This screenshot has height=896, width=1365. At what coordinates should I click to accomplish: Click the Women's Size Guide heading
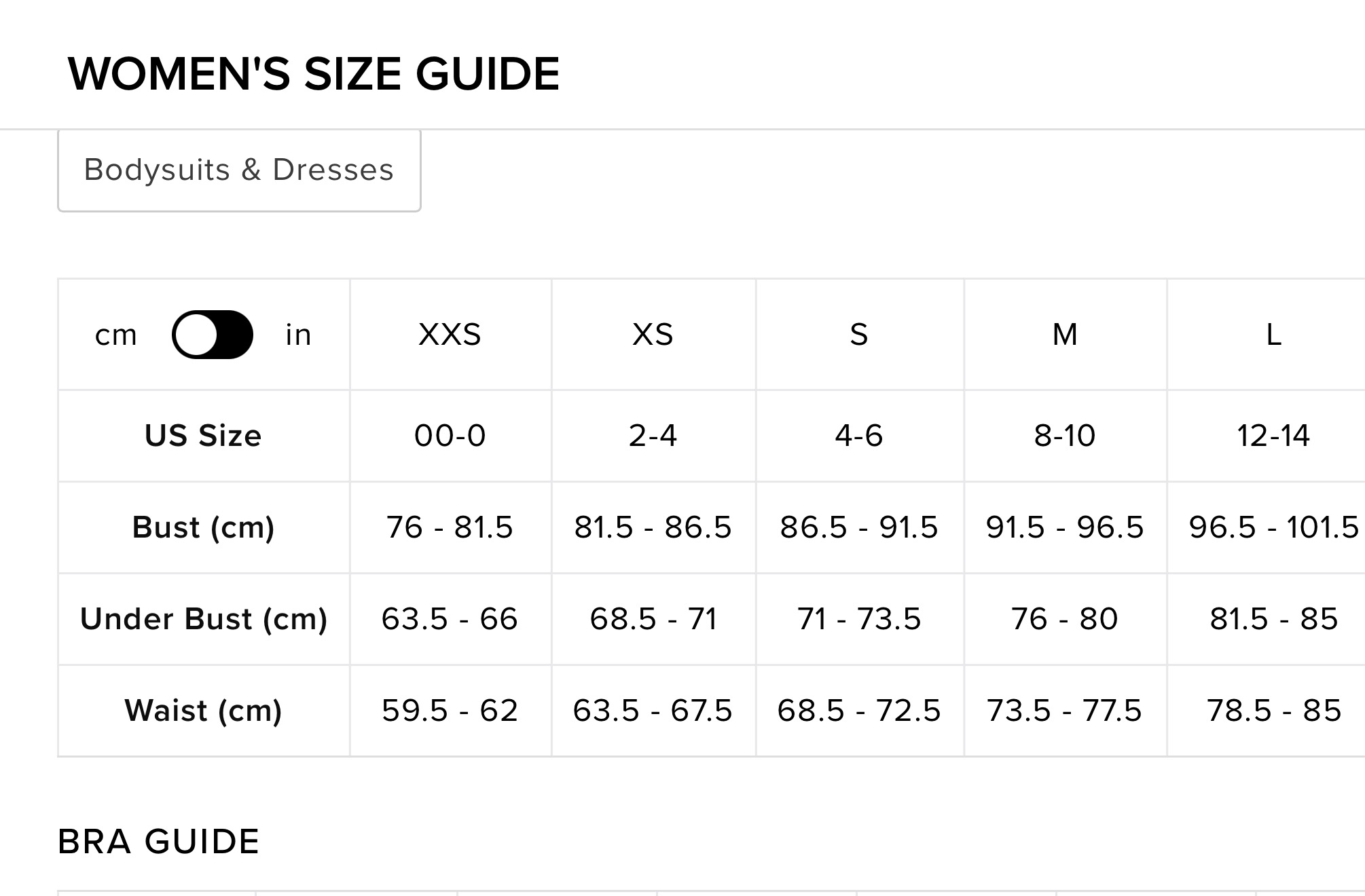[x=314, y=73]
